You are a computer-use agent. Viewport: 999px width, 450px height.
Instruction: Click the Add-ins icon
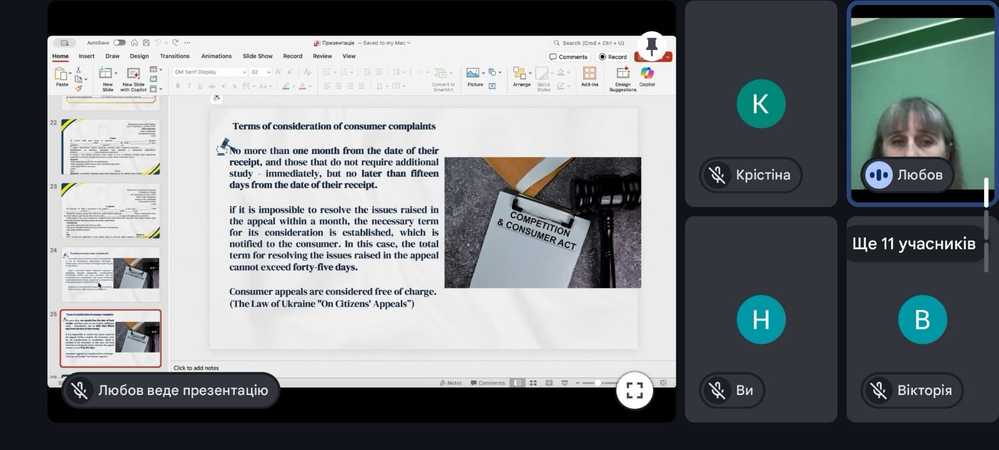point(589,75)
